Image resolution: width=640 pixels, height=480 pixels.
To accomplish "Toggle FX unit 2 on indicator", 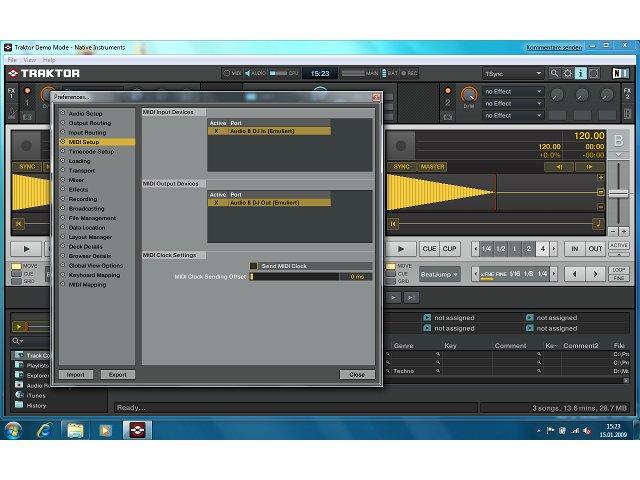I will pyautogui.click(x=448, y=91).
